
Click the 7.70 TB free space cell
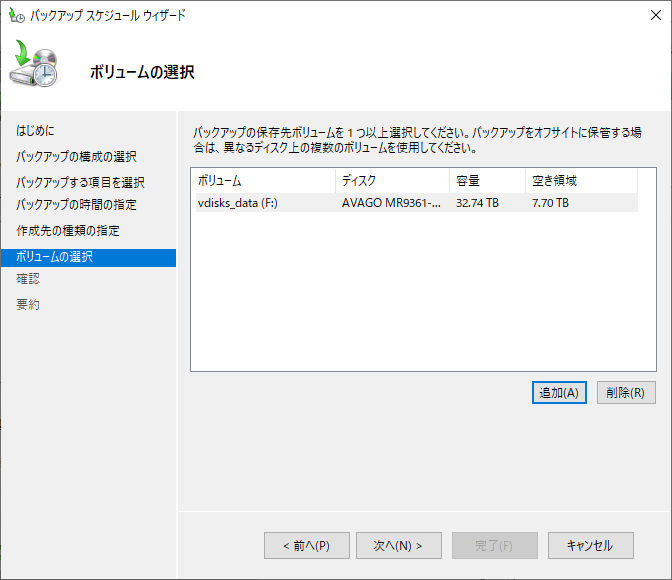(550, 203)
